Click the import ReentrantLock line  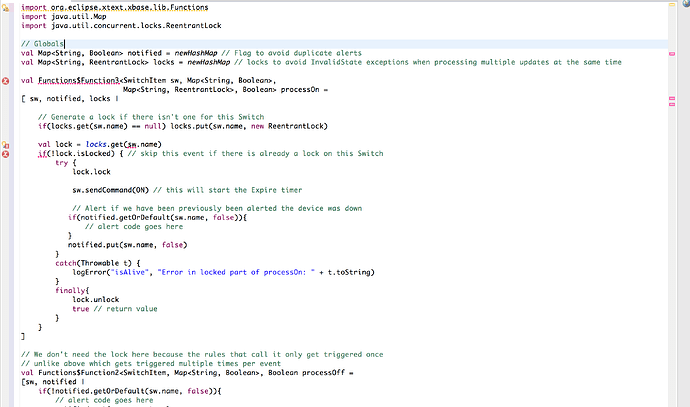coord(112,27)
